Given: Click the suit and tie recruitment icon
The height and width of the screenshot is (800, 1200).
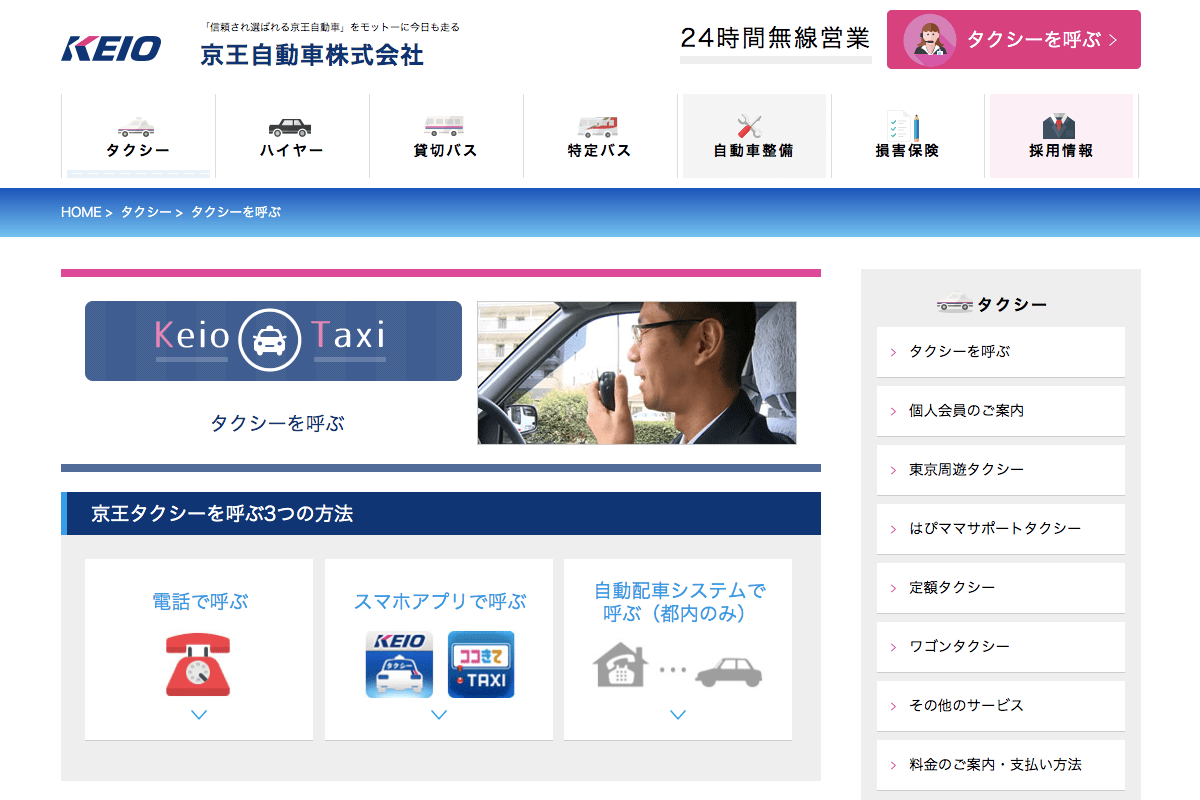Looking at the screenshot, I should point(1059,127).
